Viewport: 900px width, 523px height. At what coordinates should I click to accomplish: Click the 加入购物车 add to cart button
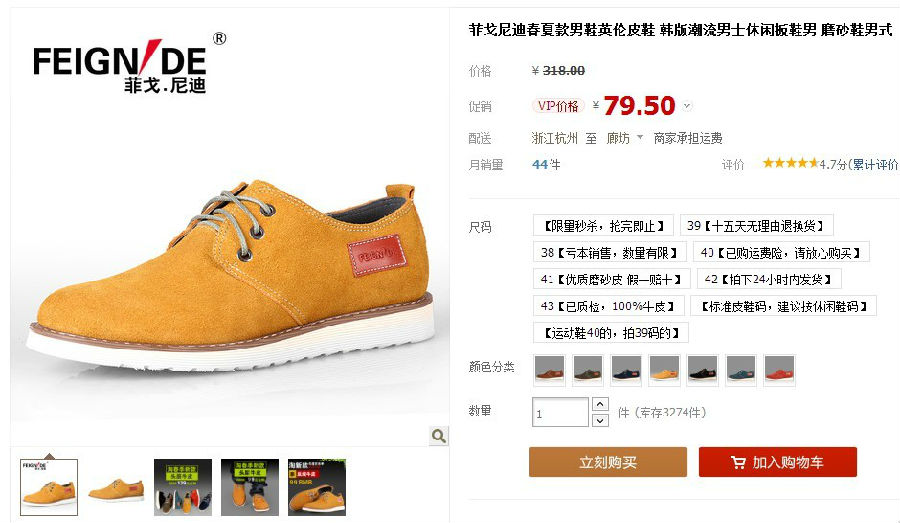click(x=778, y=462)
